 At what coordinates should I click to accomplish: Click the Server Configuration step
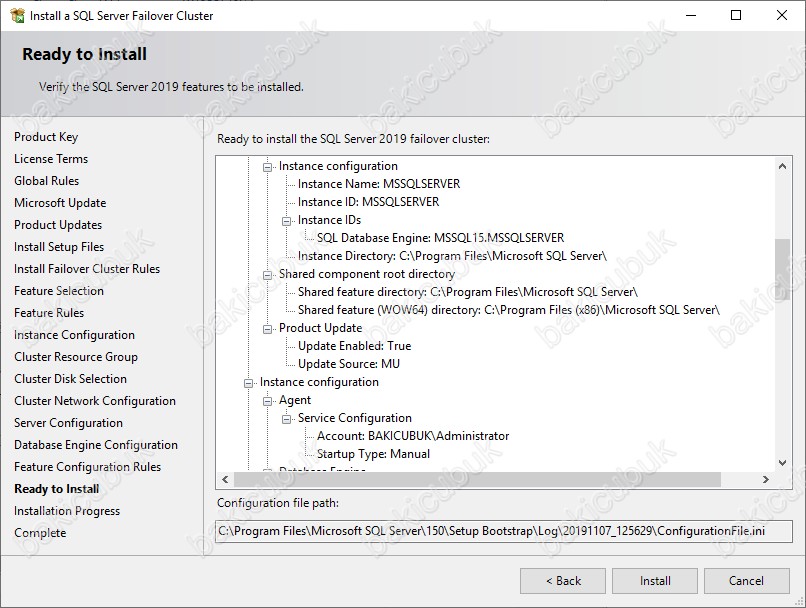[x=68, y=423]
